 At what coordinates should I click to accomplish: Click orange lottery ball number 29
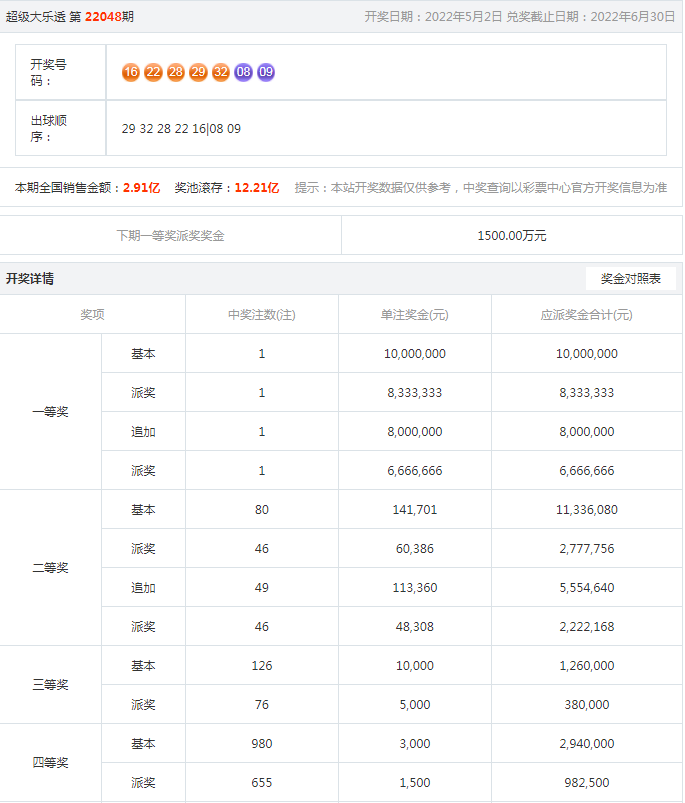pyautogui.click(x=198, y=72)
